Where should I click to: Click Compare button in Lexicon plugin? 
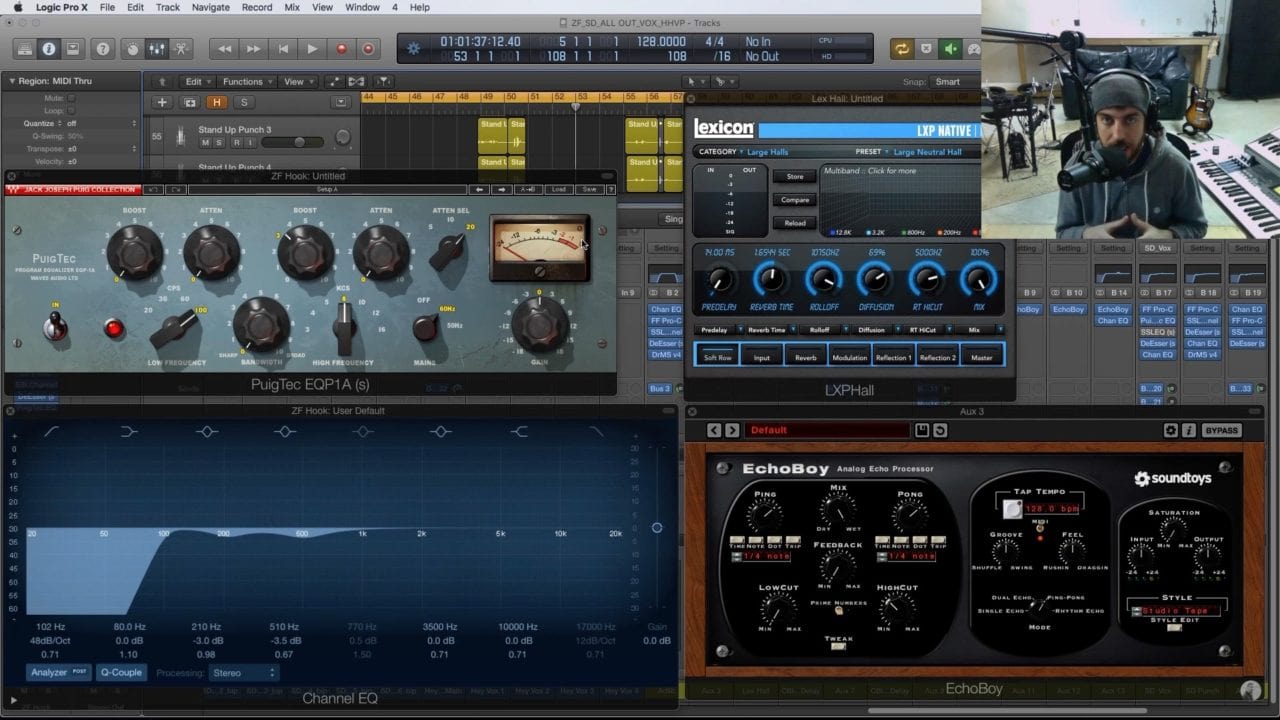tap(795, 200)
